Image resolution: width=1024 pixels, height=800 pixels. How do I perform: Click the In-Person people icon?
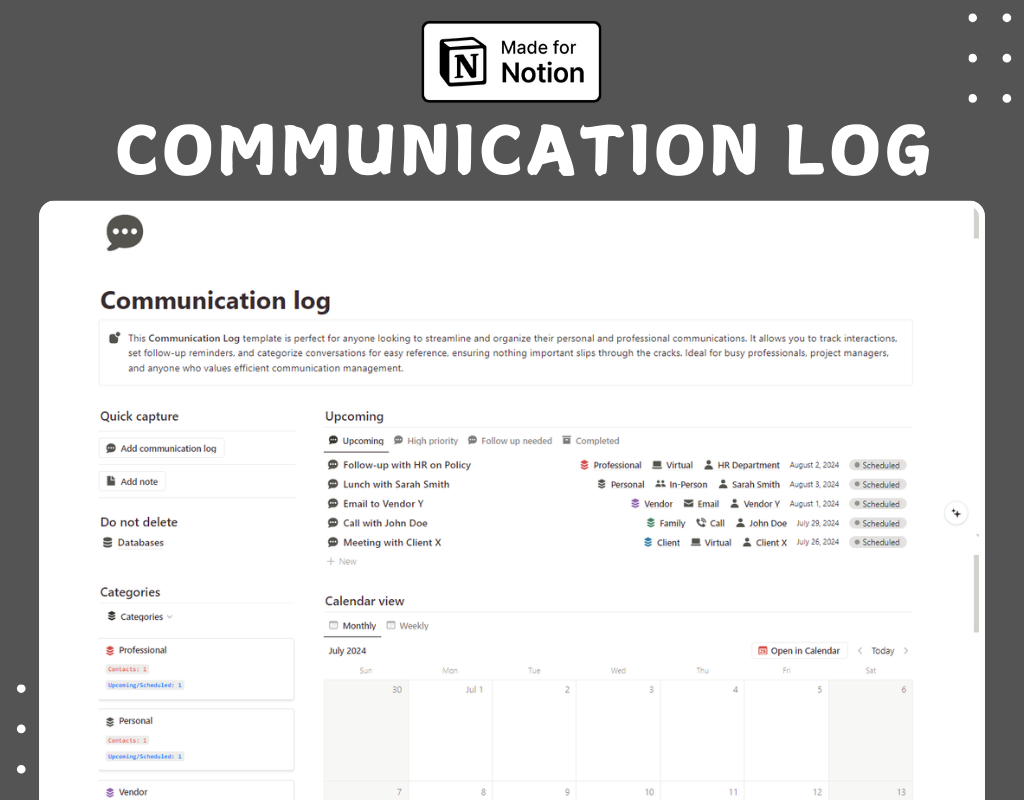click(x=660, y=485)
